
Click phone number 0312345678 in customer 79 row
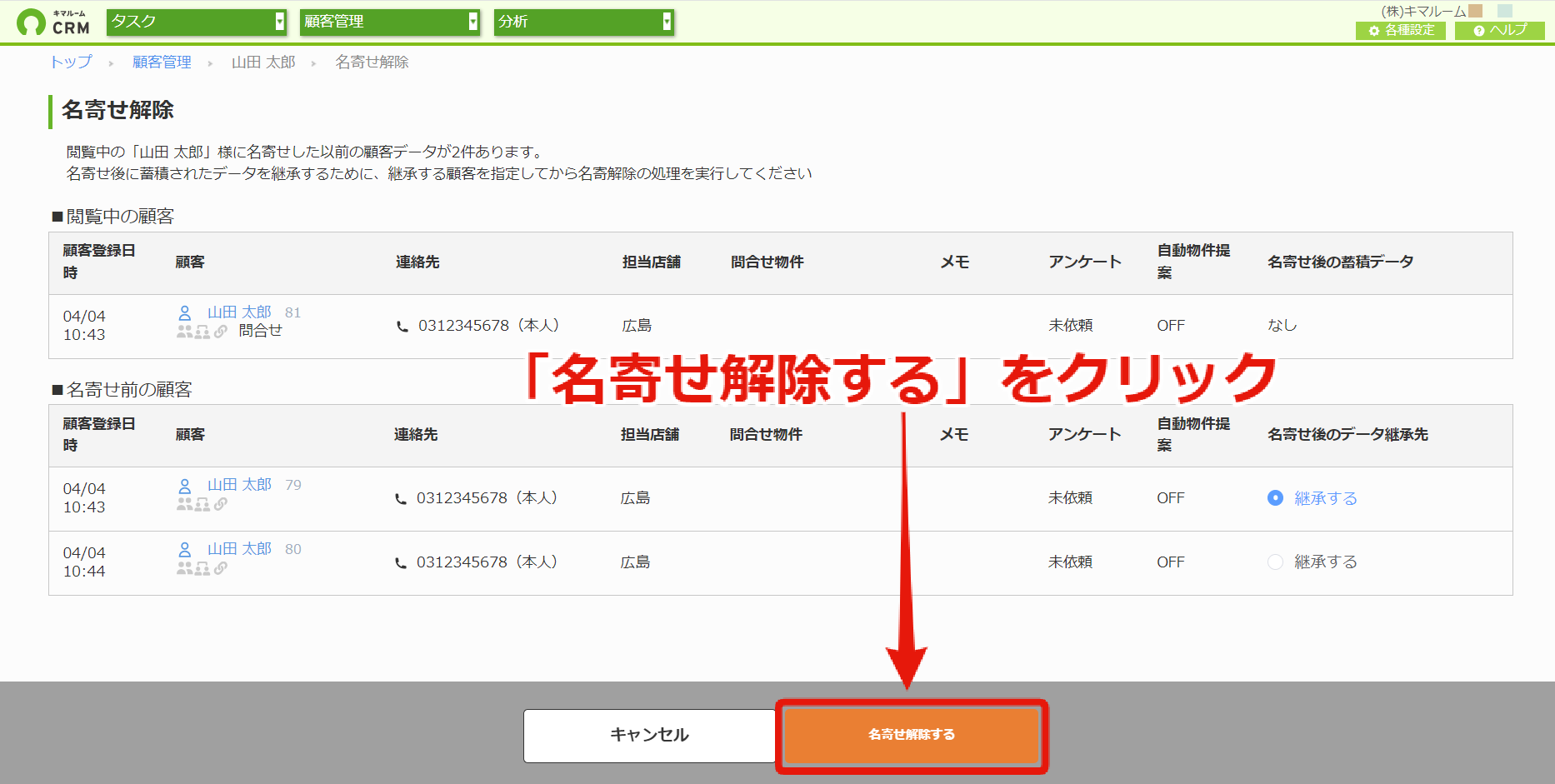(462, 497)
